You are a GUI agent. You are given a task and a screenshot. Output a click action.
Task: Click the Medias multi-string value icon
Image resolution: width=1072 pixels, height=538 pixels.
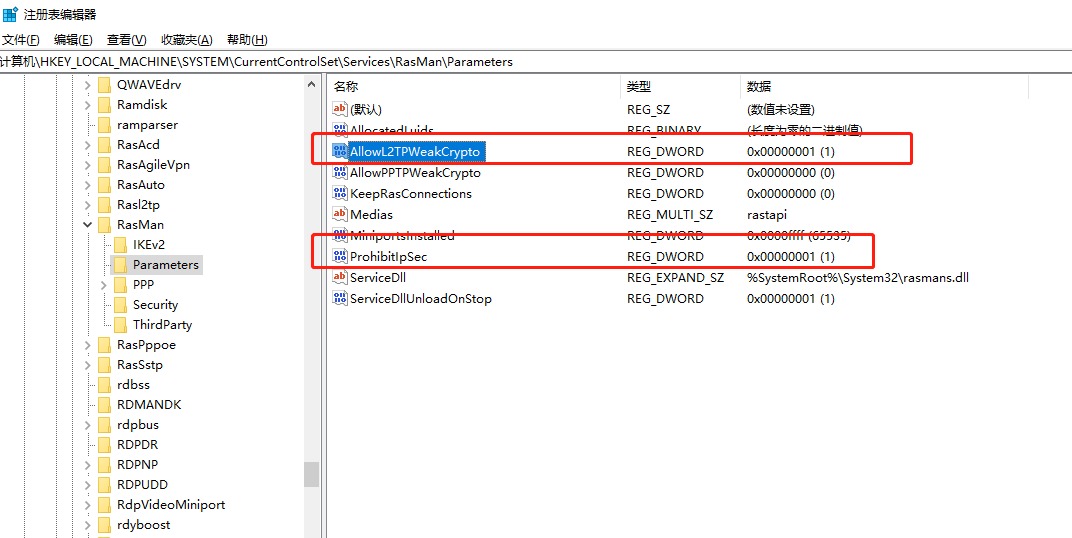pos(340,215)
